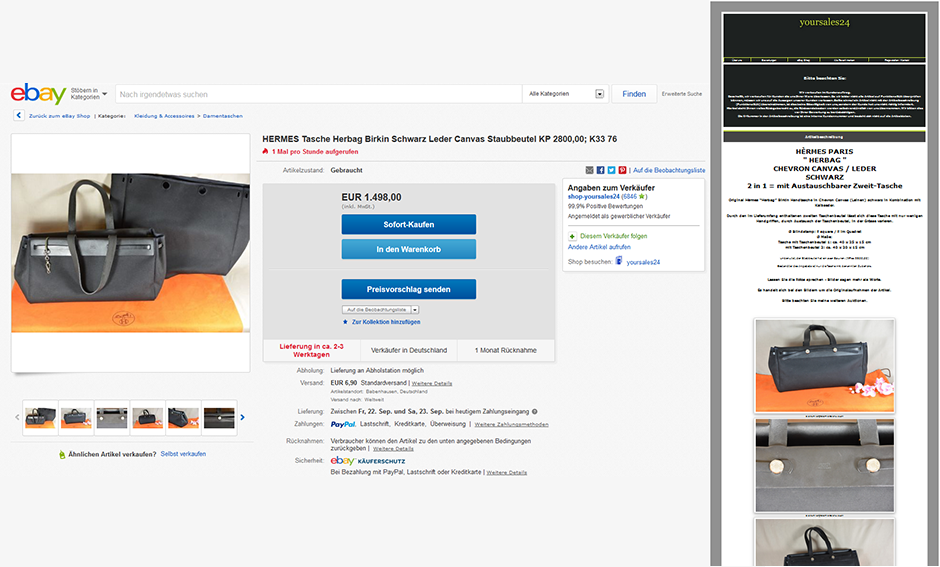The height and width of the screenshot is (567, 940).
Task: Open Weitere Zahlungsmethoden link
Action: pos(511,424)
